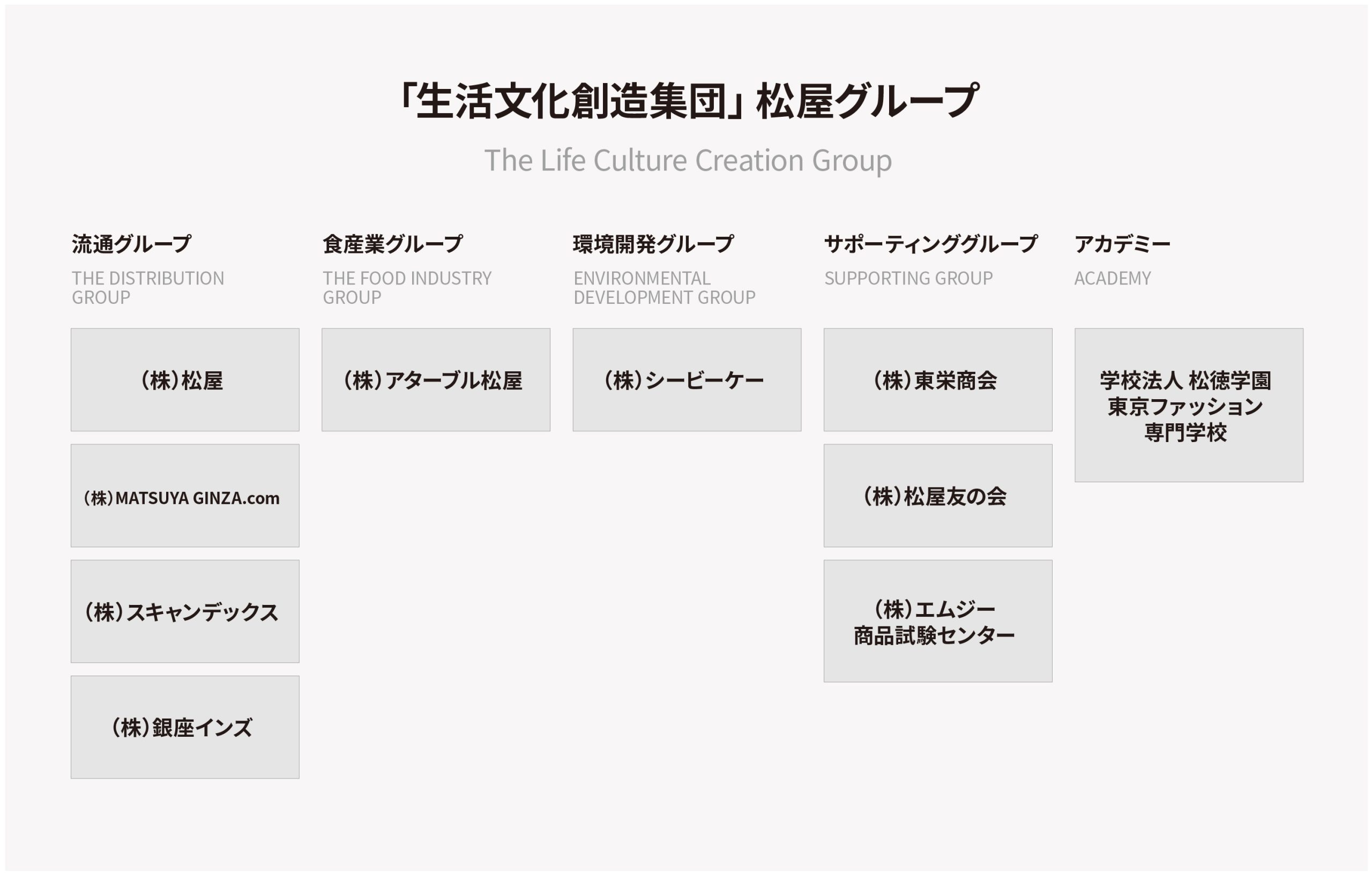The height and width of the screenshot is (875, 1372).
Task: Open the (株)松屋友の会 box
Action: [x=938, y=496]
